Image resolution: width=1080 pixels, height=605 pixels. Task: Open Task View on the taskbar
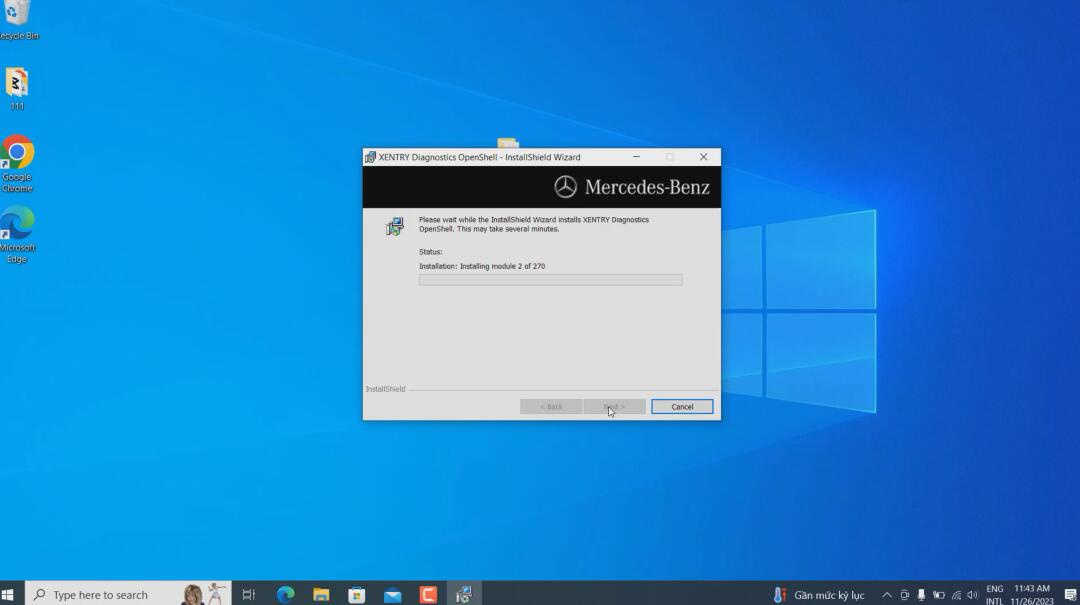click(249, 594)
